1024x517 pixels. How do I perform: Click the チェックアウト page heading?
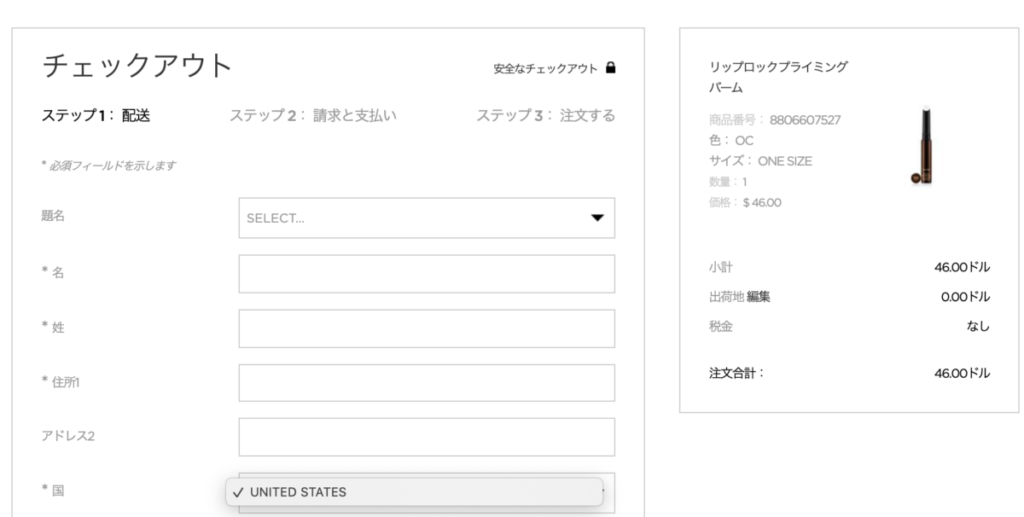(x=137, y=66)
